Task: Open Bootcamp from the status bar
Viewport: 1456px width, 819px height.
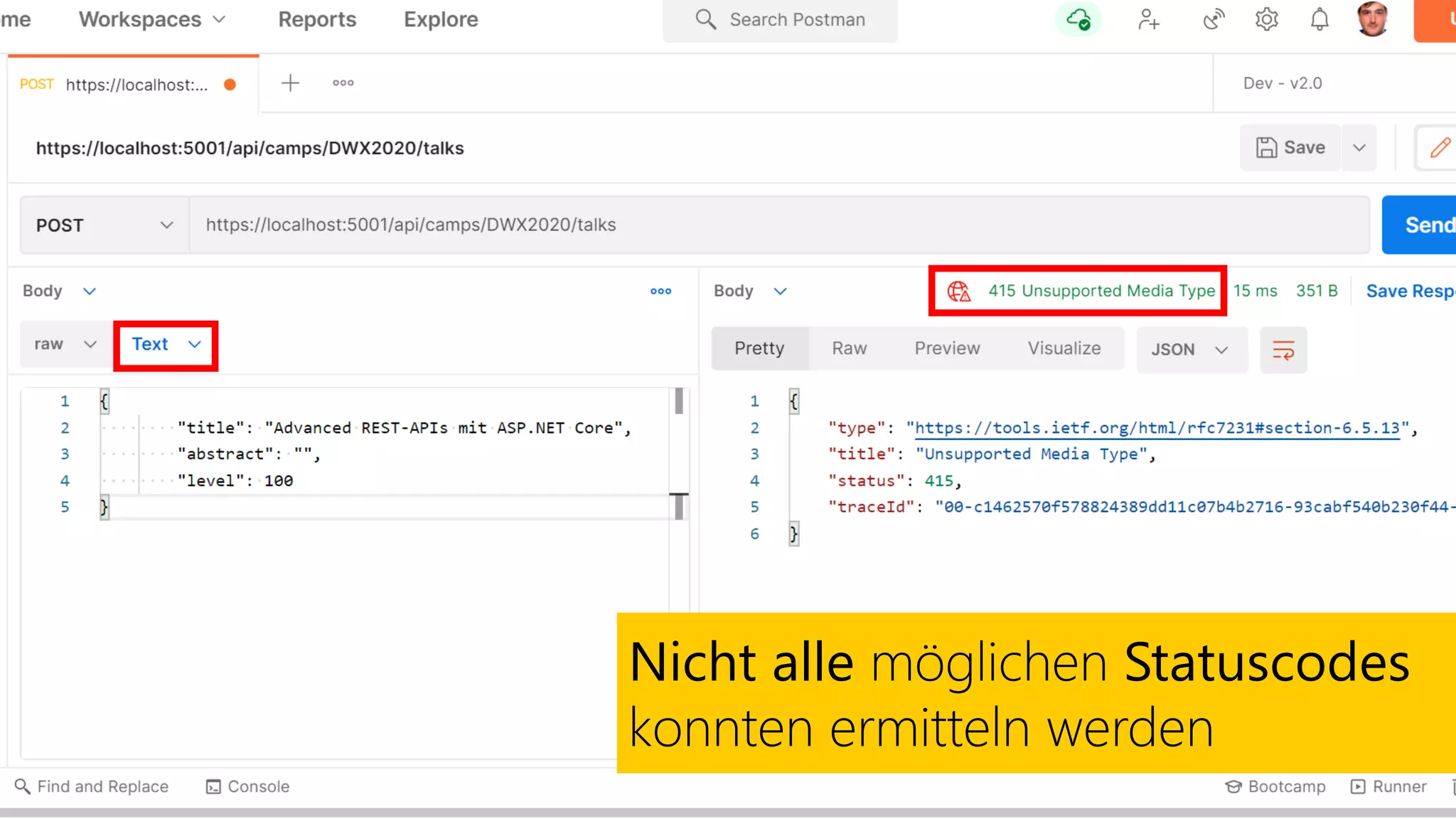Action: (x=1275, y=786)
